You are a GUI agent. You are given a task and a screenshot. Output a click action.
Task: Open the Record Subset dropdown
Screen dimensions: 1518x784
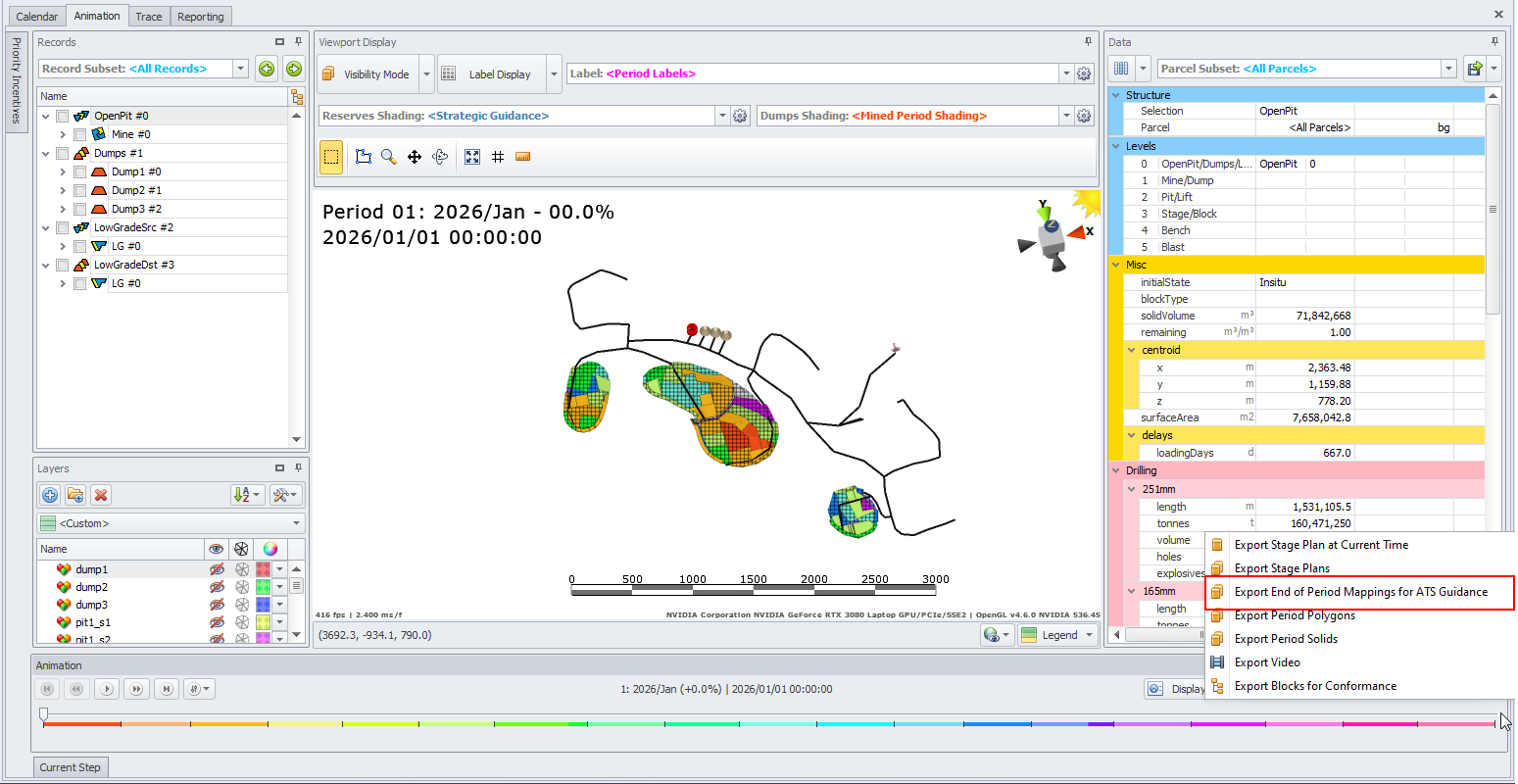click(240, 69)
